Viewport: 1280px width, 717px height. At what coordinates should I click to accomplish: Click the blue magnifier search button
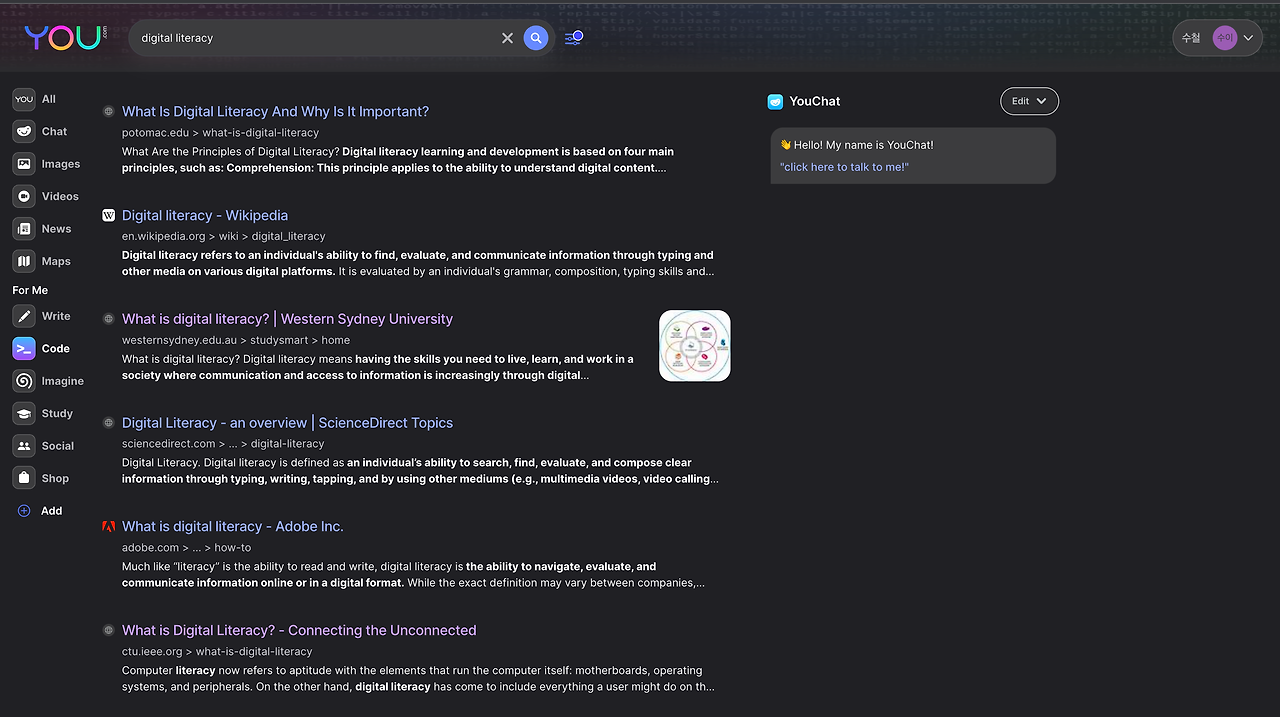[536, 38]
